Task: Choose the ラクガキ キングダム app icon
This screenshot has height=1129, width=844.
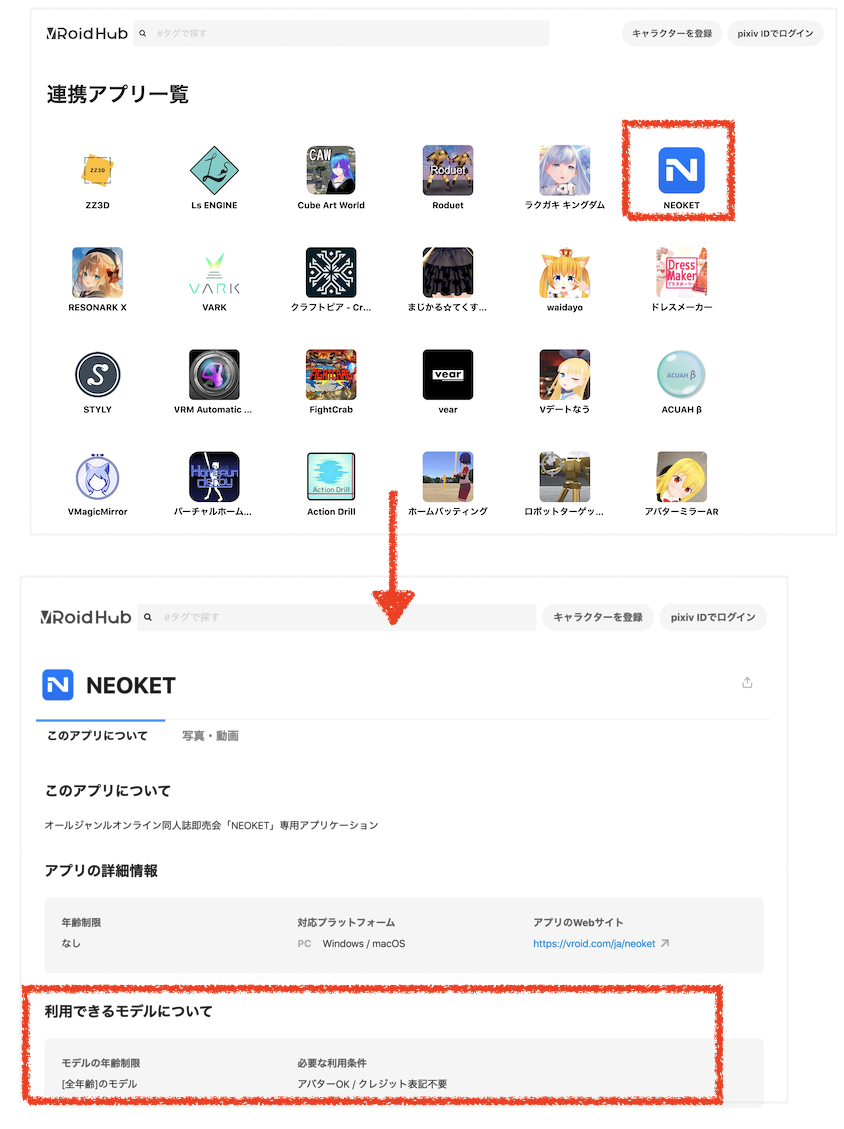Action: [565, 170]
